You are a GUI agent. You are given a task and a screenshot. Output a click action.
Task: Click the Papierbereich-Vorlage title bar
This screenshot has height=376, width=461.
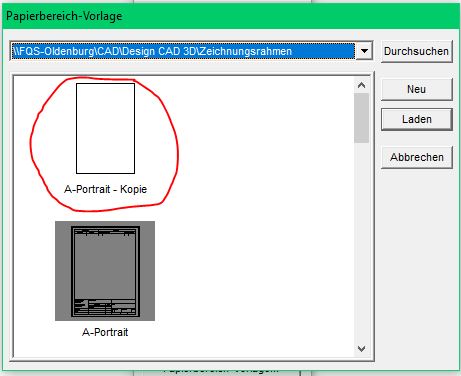click(230, 16)
